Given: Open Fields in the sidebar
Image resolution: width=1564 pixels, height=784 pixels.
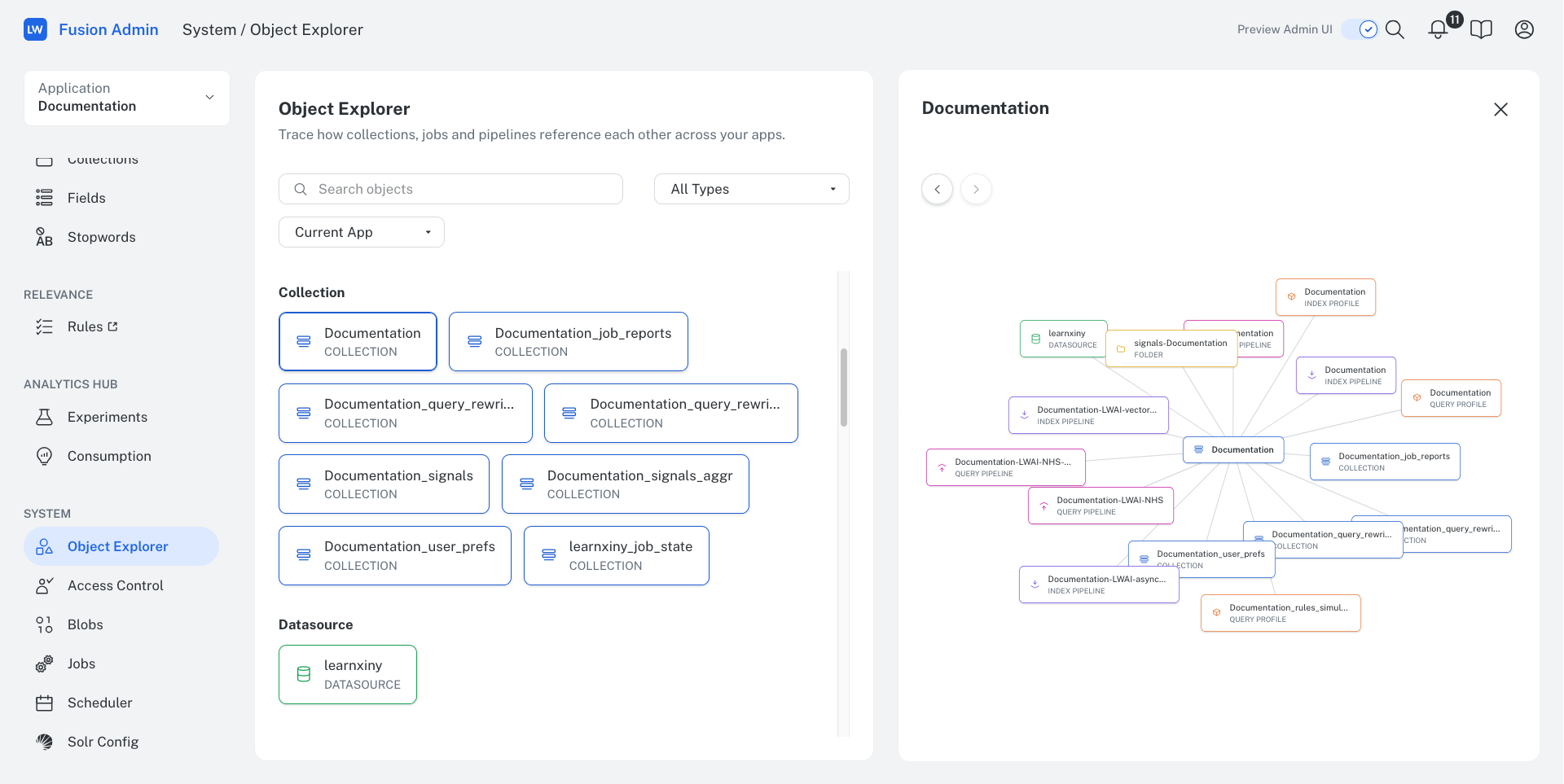Looking at the screenshot, I should point(86,198).
